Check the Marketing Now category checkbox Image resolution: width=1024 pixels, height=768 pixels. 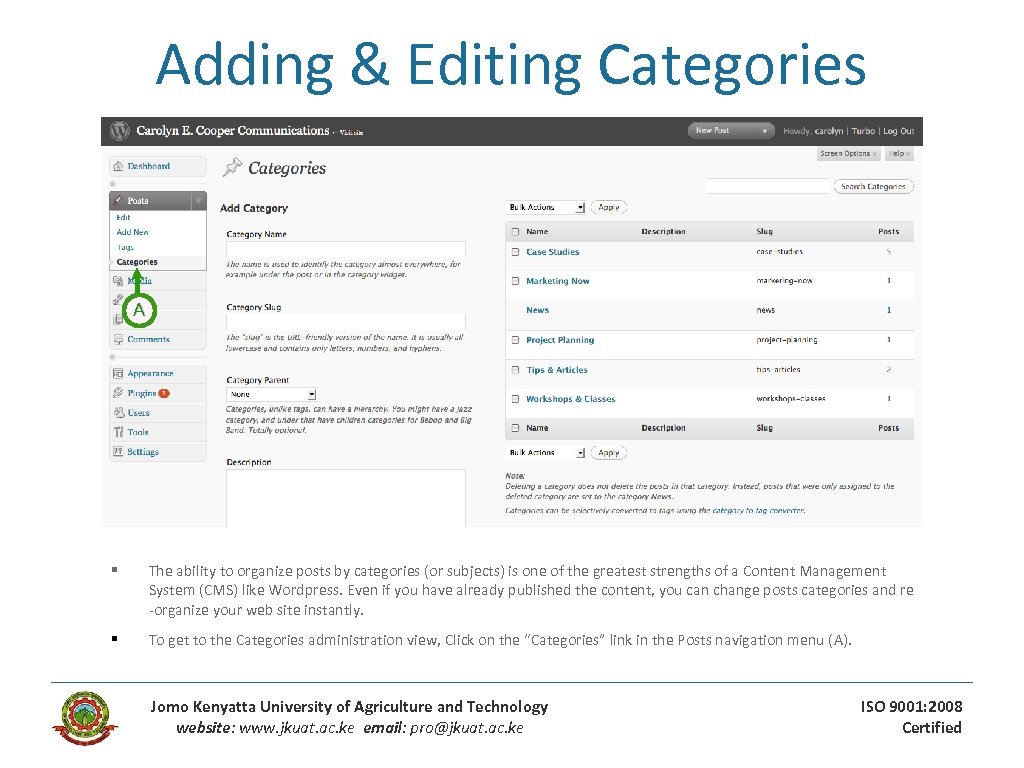[x=515, y=280]
